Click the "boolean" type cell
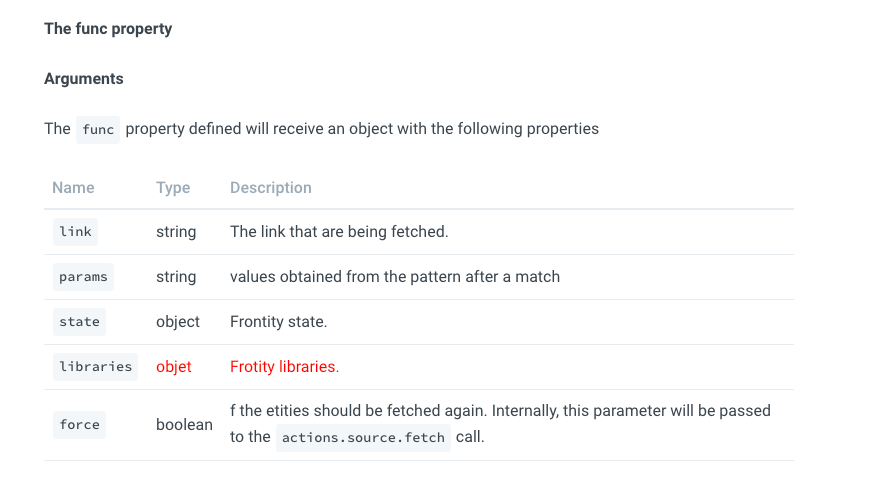Screen dimensions: 878x497 point(184,425)
